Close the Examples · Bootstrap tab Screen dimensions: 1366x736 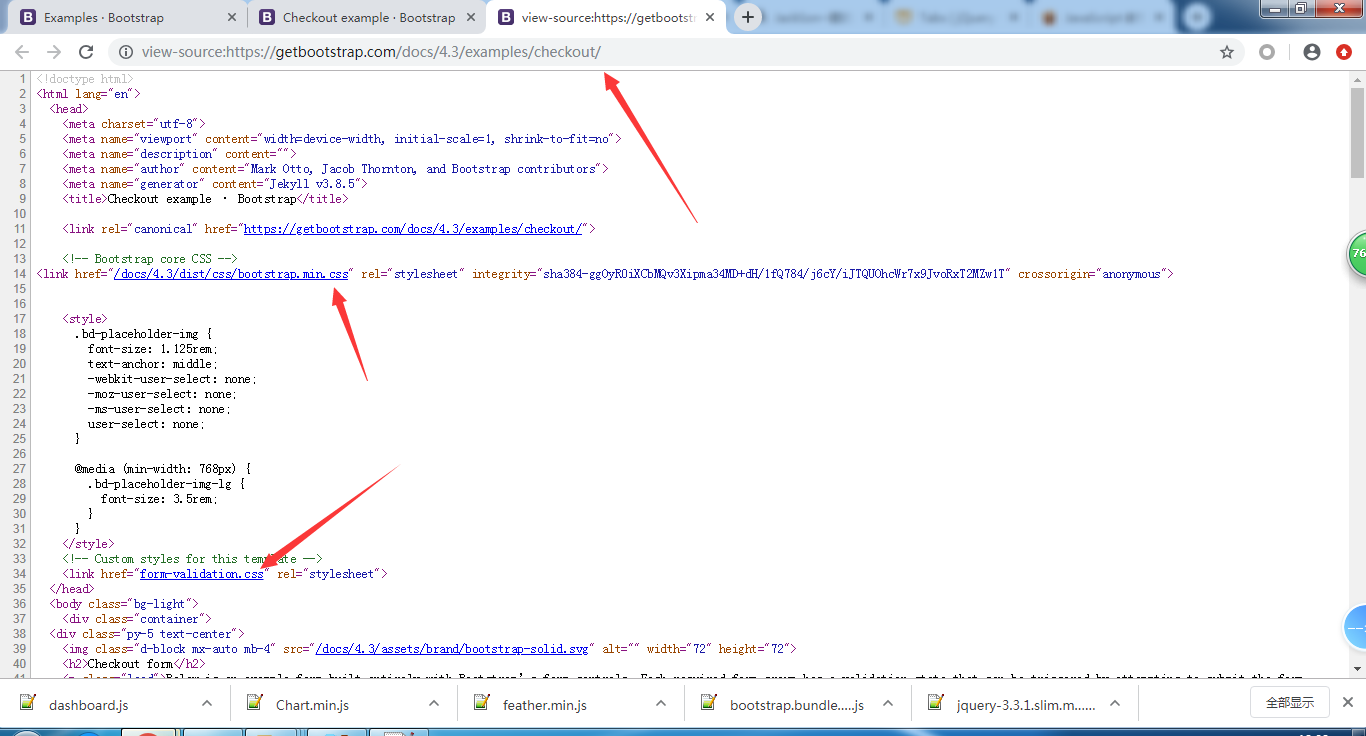click(x=232, y=17)
